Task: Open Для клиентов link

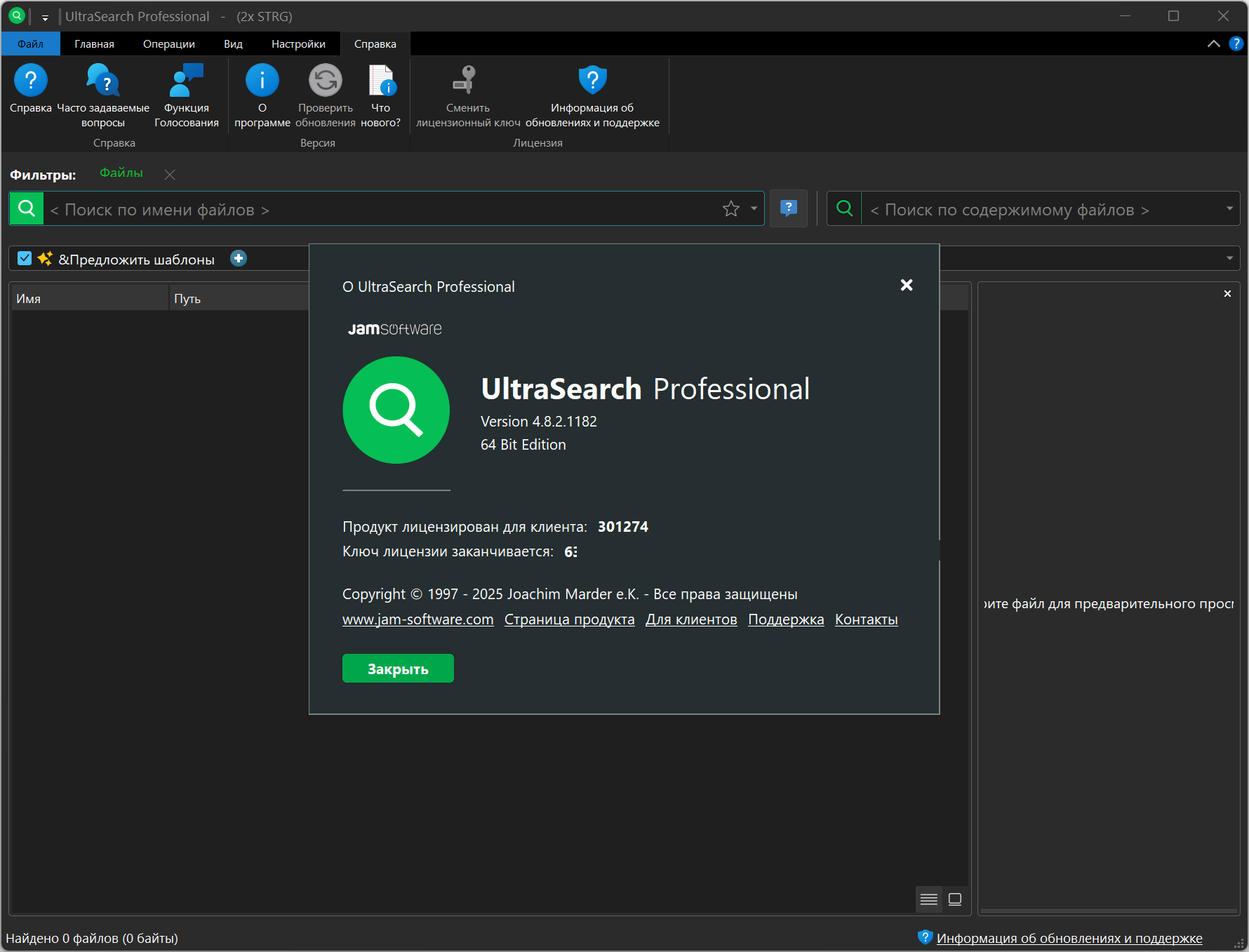Action: tap(691, 619)
